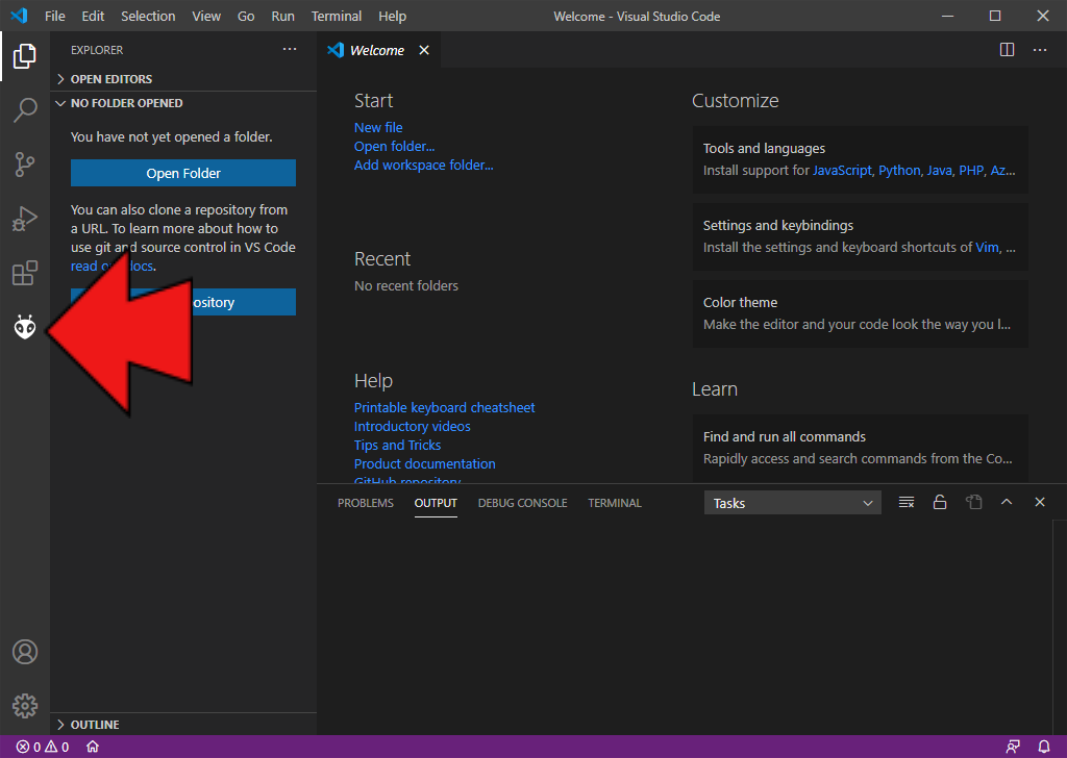Click the Introductory videos link
The image size is (1067, 758).
(412, 426)
